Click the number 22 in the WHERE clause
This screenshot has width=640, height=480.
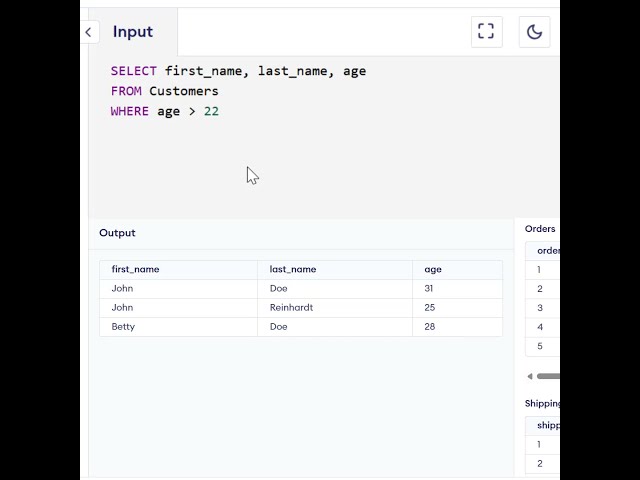pyautogui.click(x=211, y=111)
